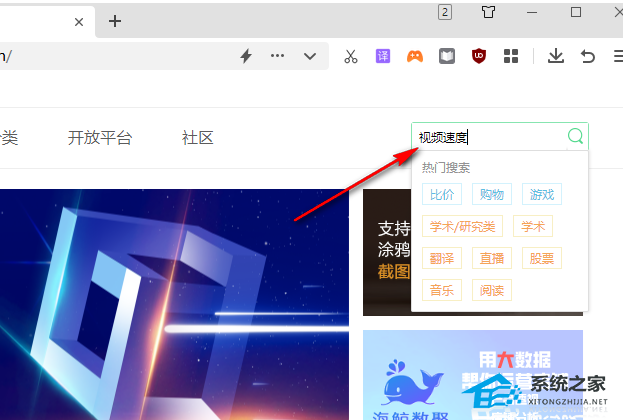This screenshot has height=420, width=623.
Task: Click the lightning speed mode icon
Action: coord(246,56)
